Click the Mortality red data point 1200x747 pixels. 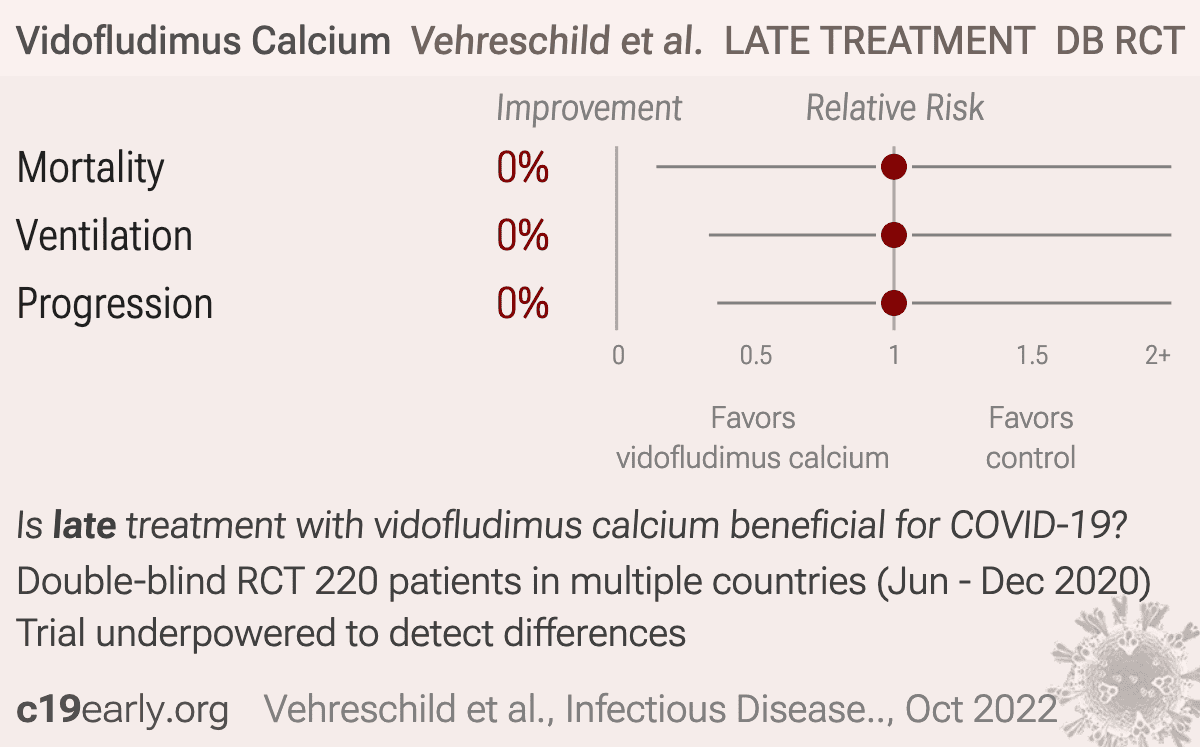[894, 167]
